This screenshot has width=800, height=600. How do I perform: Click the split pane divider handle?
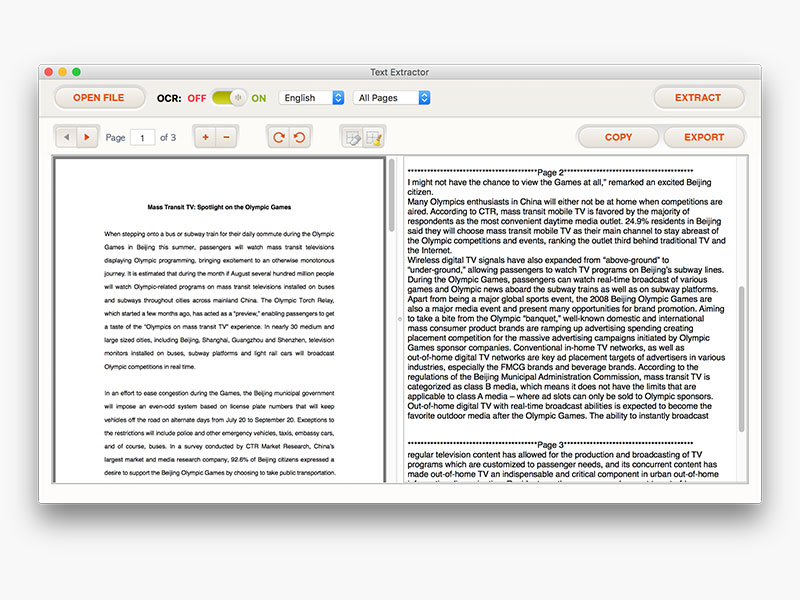(399, 319)
